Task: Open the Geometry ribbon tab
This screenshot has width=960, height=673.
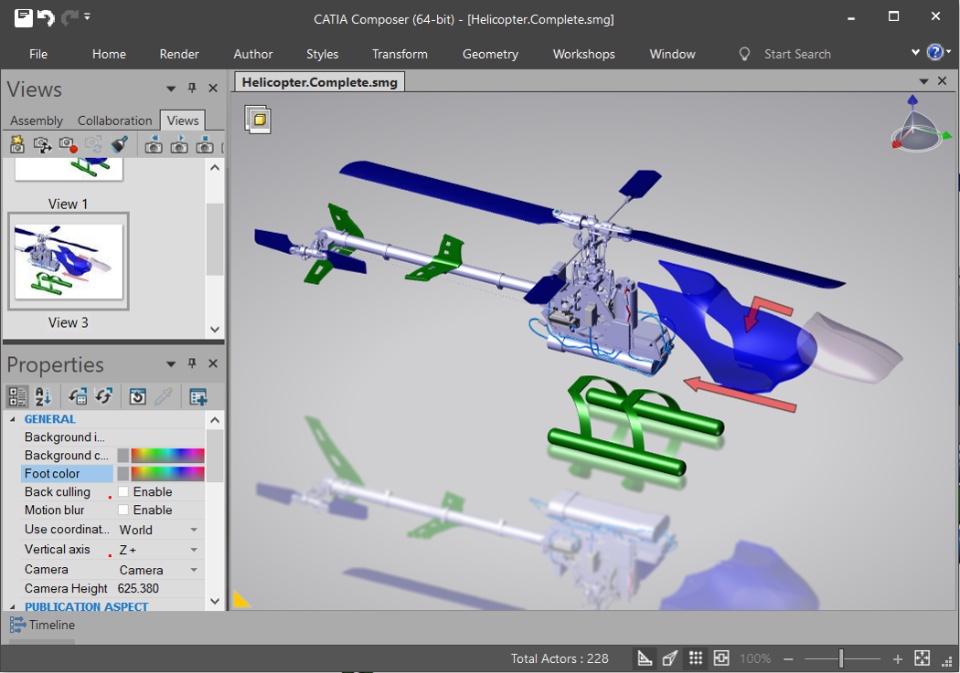Action: 490,54
